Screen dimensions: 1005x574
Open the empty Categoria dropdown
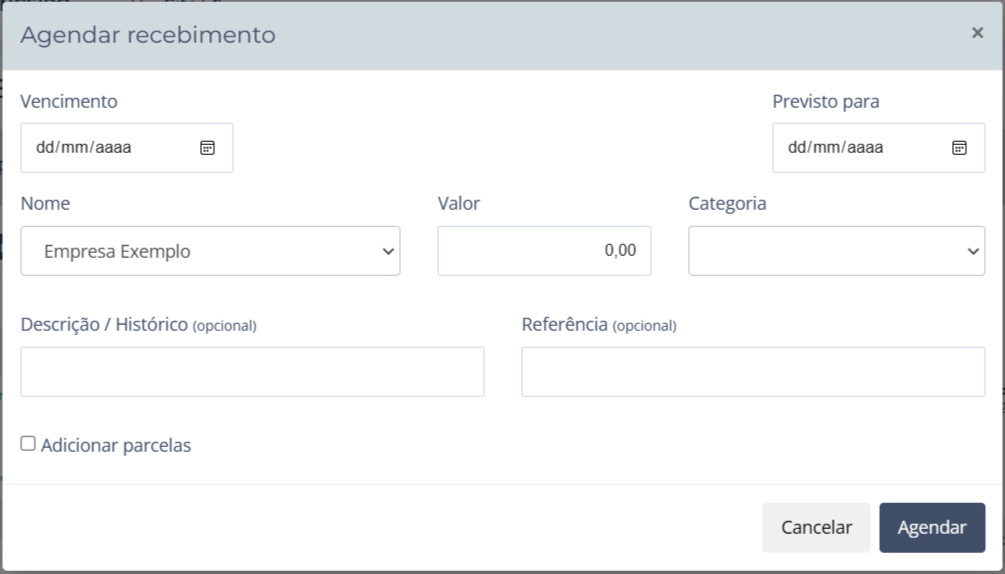click(x=836, y=251)
